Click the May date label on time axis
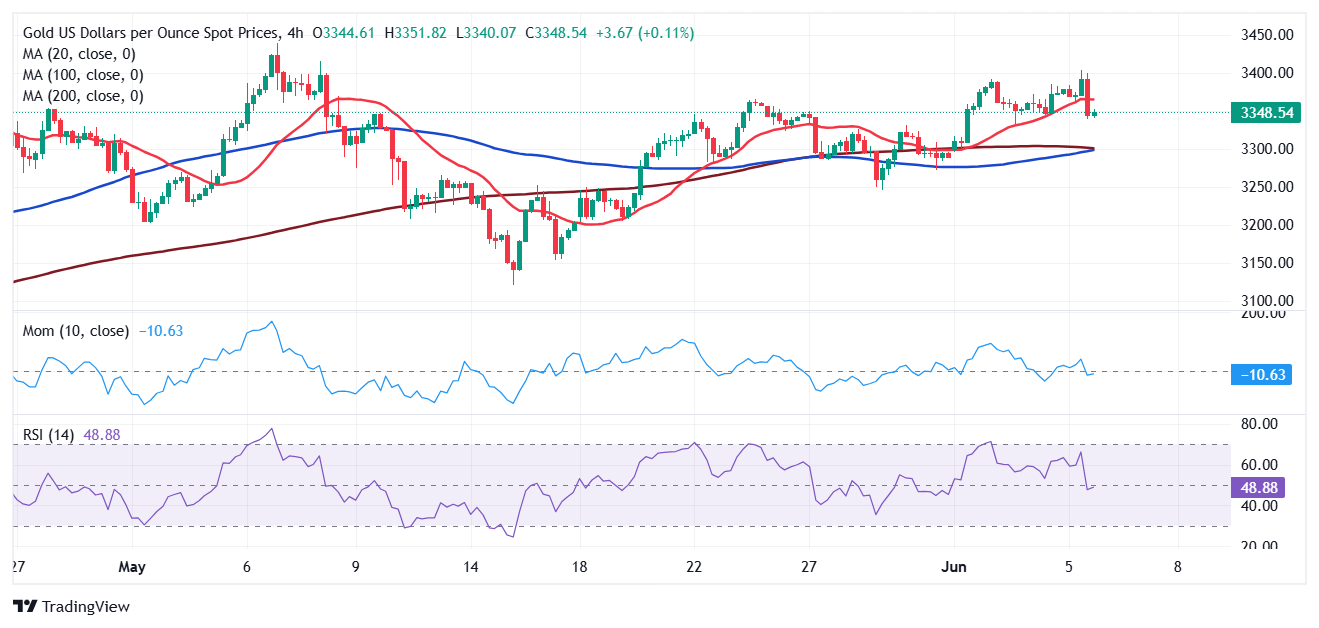Image resolution: width=1319 pixels, height=628 pixels. pos(131,567)
